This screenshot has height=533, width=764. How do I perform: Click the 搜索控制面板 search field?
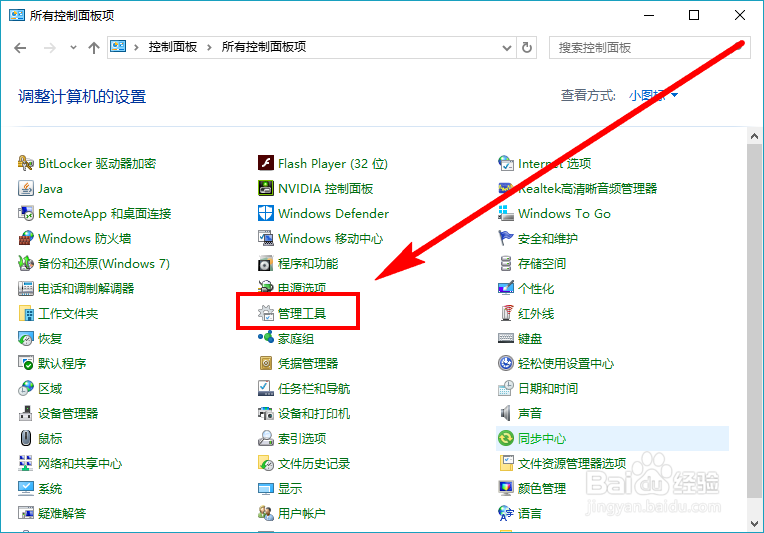click(x=649, y=48)
